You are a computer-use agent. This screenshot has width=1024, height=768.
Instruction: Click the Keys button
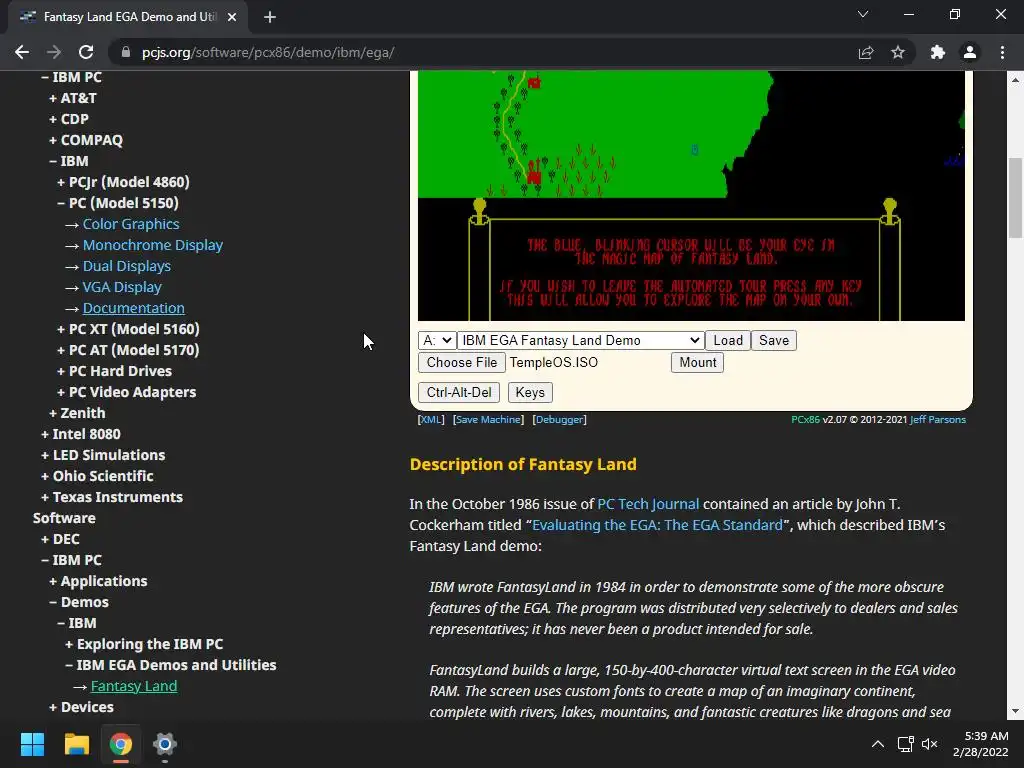pyautogui.click(x=530, y=392)
